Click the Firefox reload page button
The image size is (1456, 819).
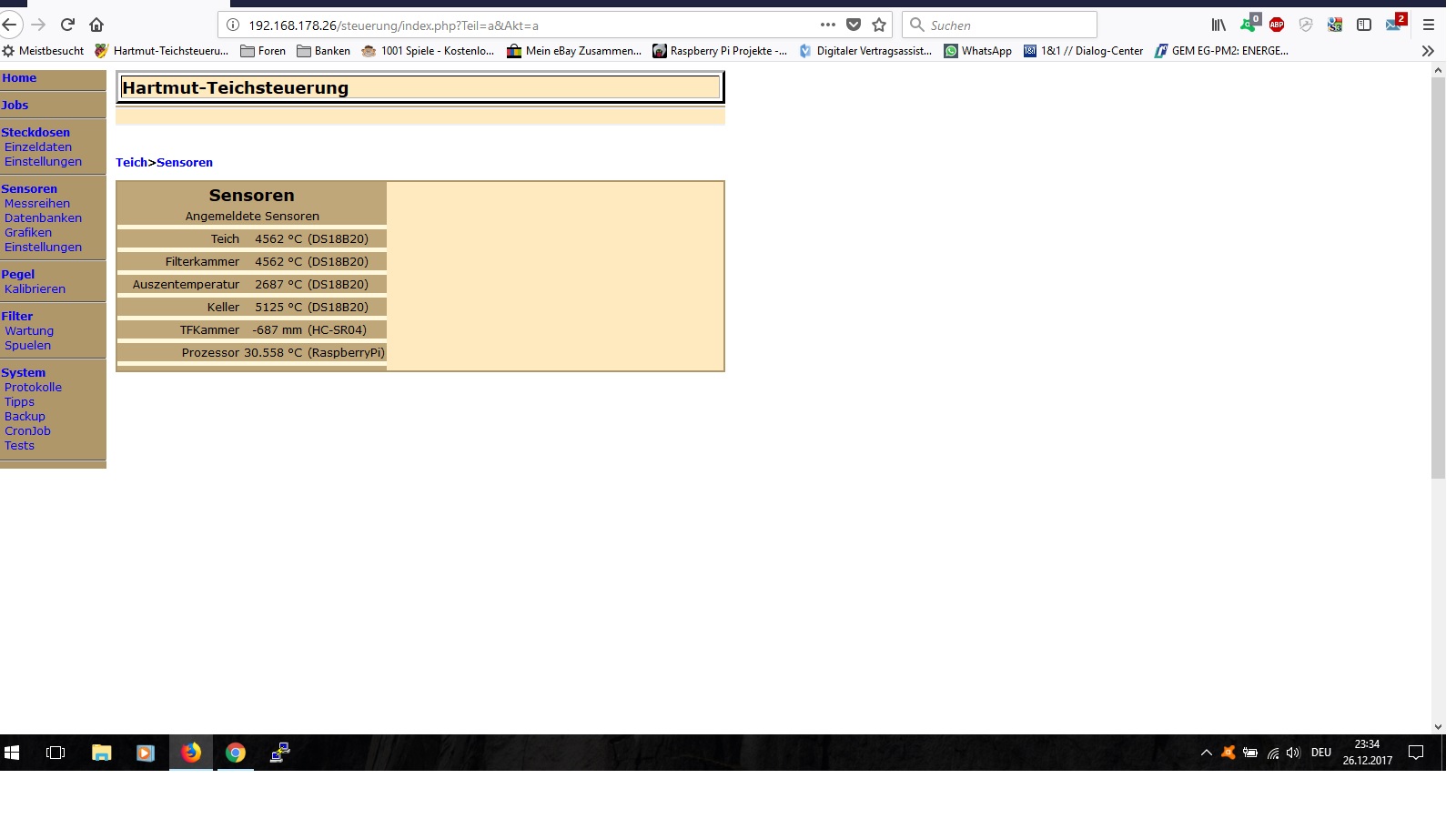(x=67, y=25)
